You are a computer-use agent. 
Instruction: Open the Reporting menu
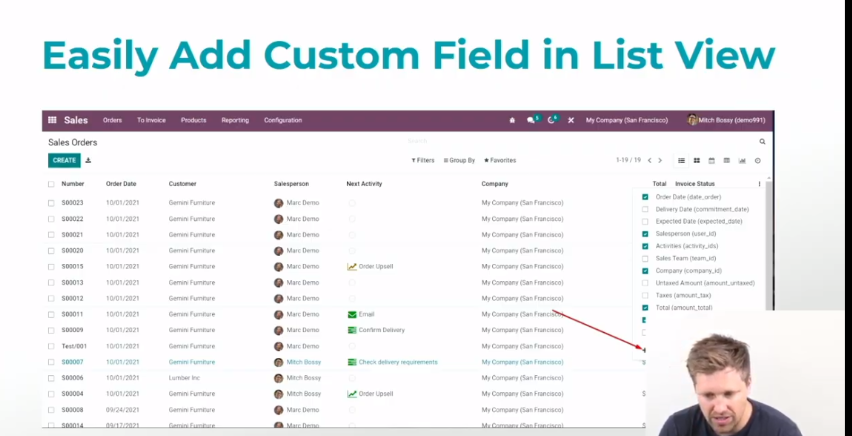click(235, 120)
